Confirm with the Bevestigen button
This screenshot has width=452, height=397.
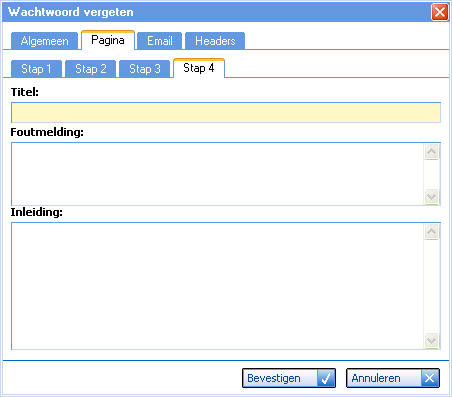[289, 378]
